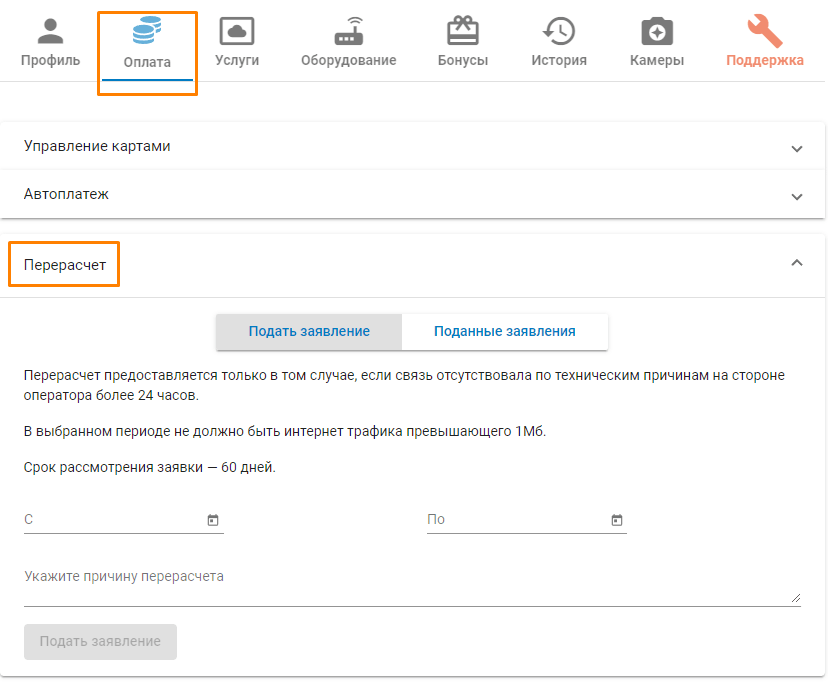
Task: Go to the Оборудование tab label
Action: coord(349,60)
